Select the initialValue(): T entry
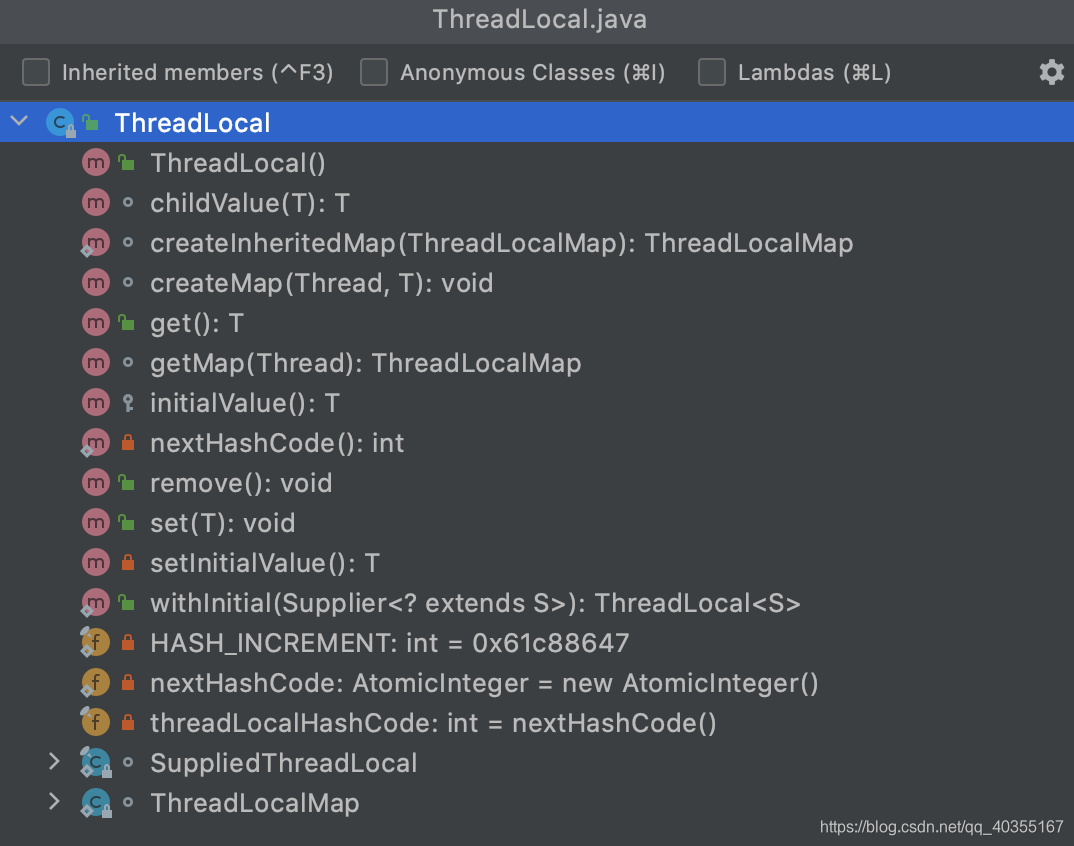The height and width of the screenshot is (846, 1074). pos(244,402)
